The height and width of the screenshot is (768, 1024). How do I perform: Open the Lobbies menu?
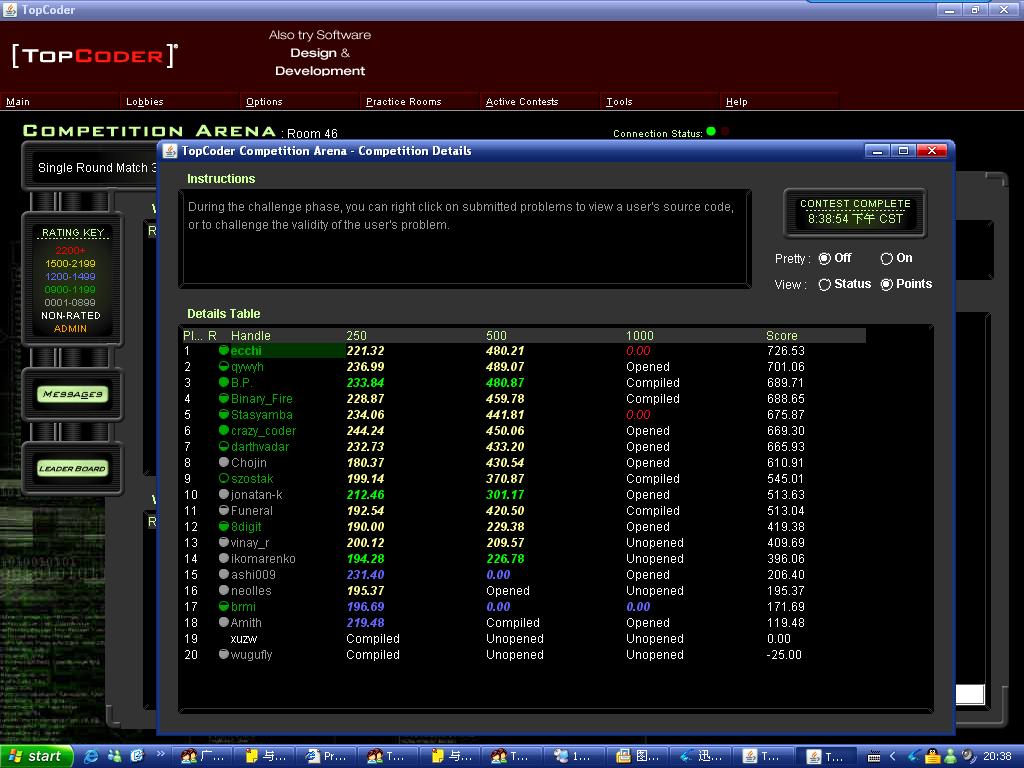pos(144,102)
